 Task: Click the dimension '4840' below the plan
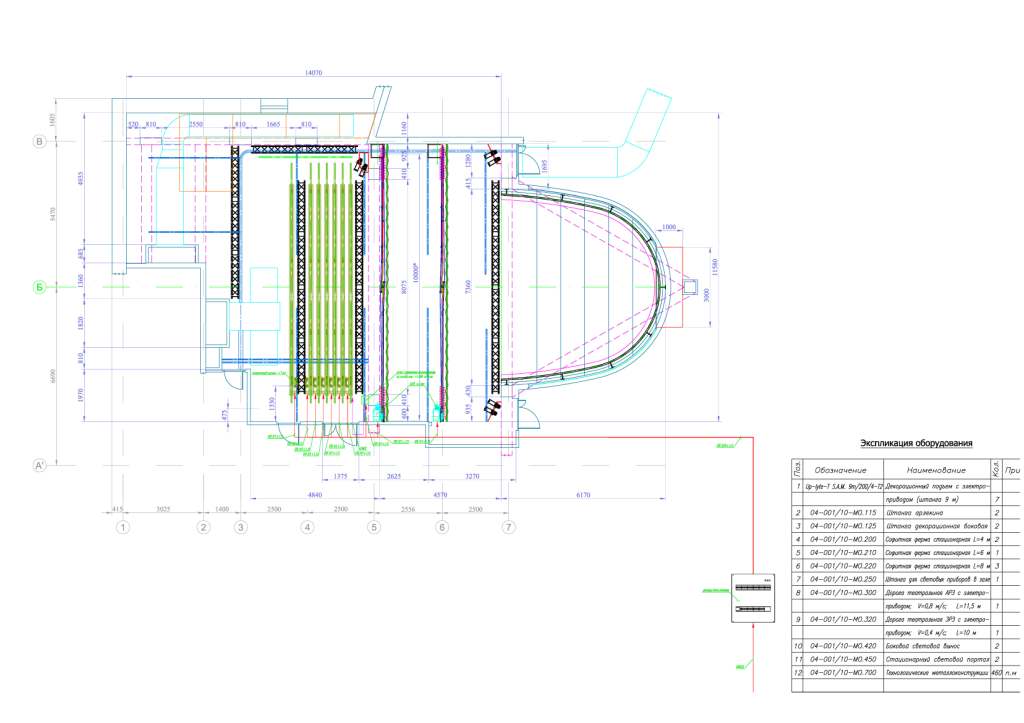pyautogui.click(x=314, y=495)
